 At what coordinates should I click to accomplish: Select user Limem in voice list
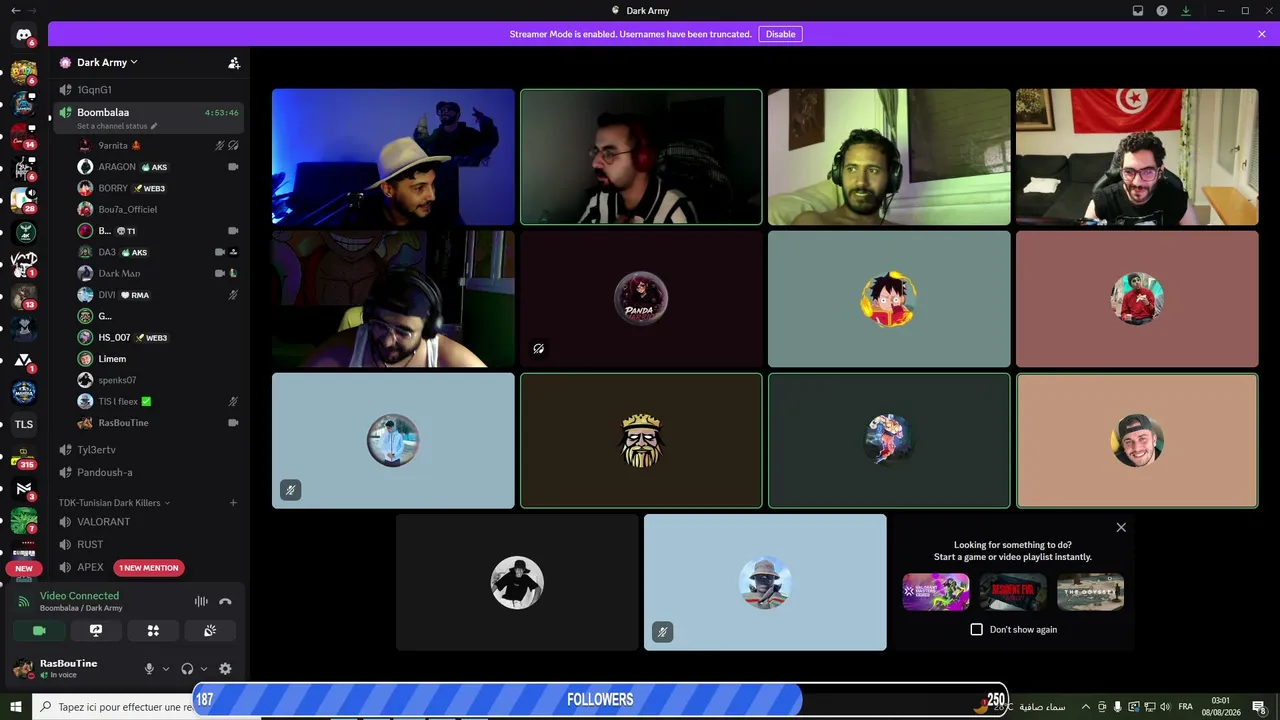[x=158, y=359]
